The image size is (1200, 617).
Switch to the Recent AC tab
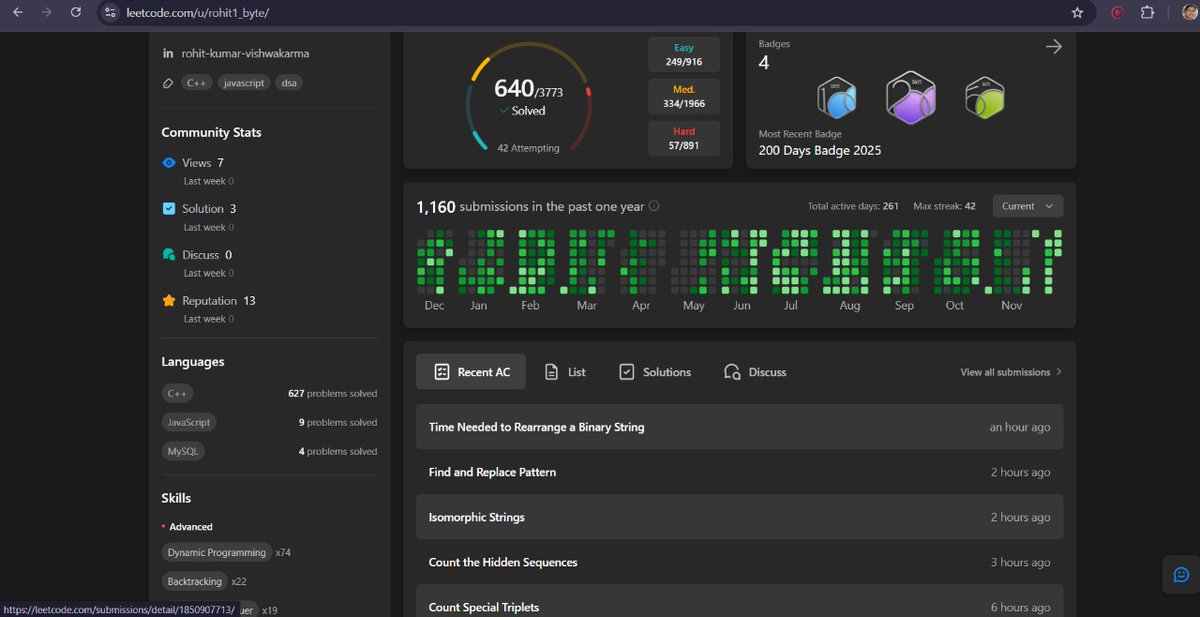(x=471, y=372)
